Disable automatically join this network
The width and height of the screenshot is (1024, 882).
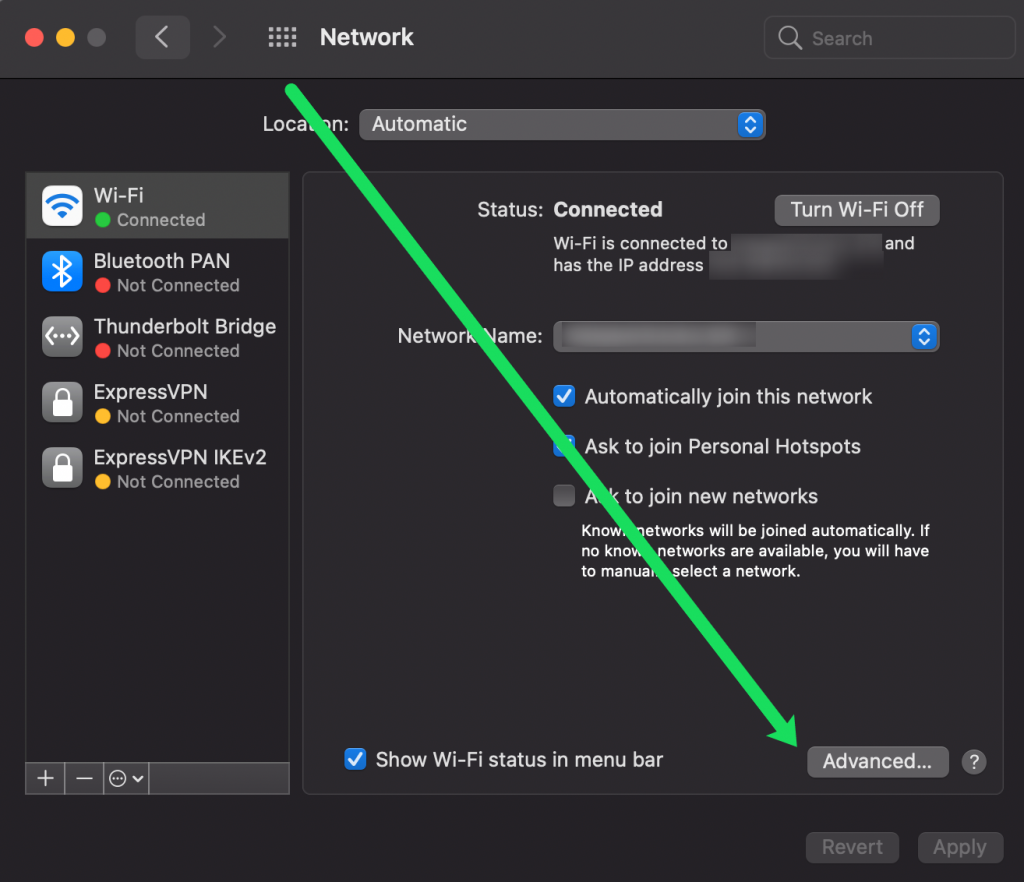(564, 396)
